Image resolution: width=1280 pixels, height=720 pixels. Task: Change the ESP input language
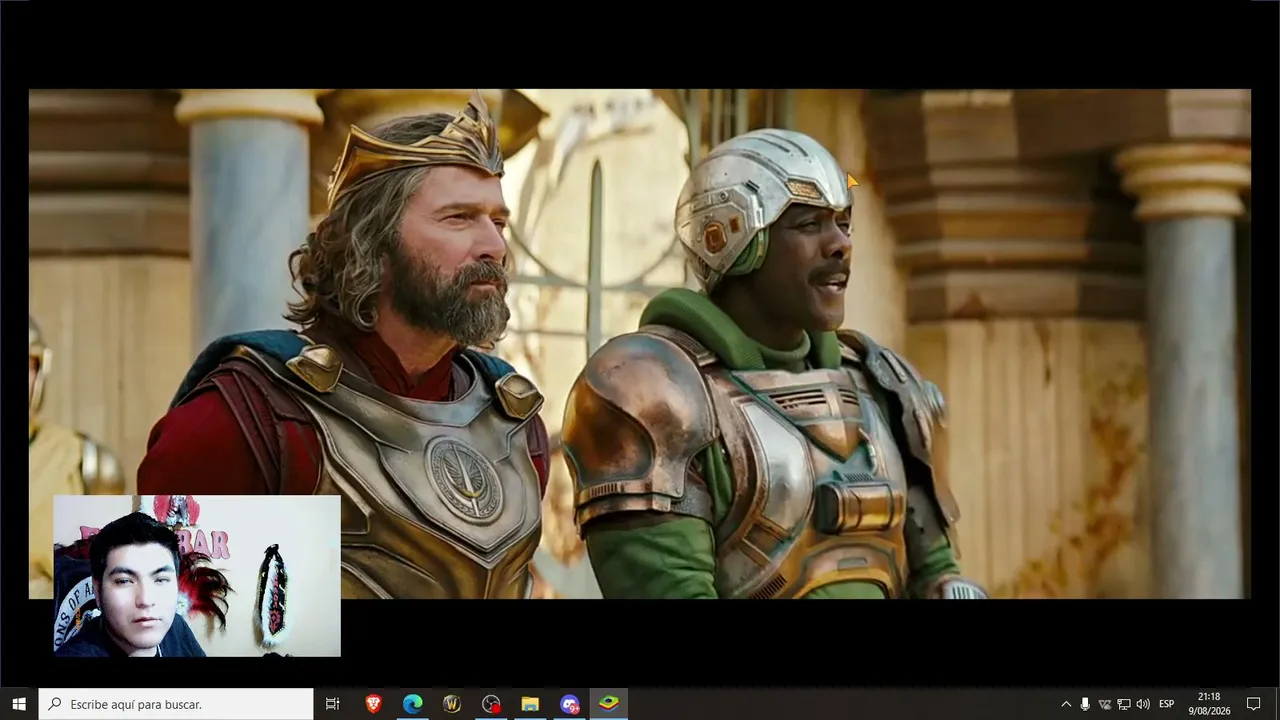[1167, 704]
